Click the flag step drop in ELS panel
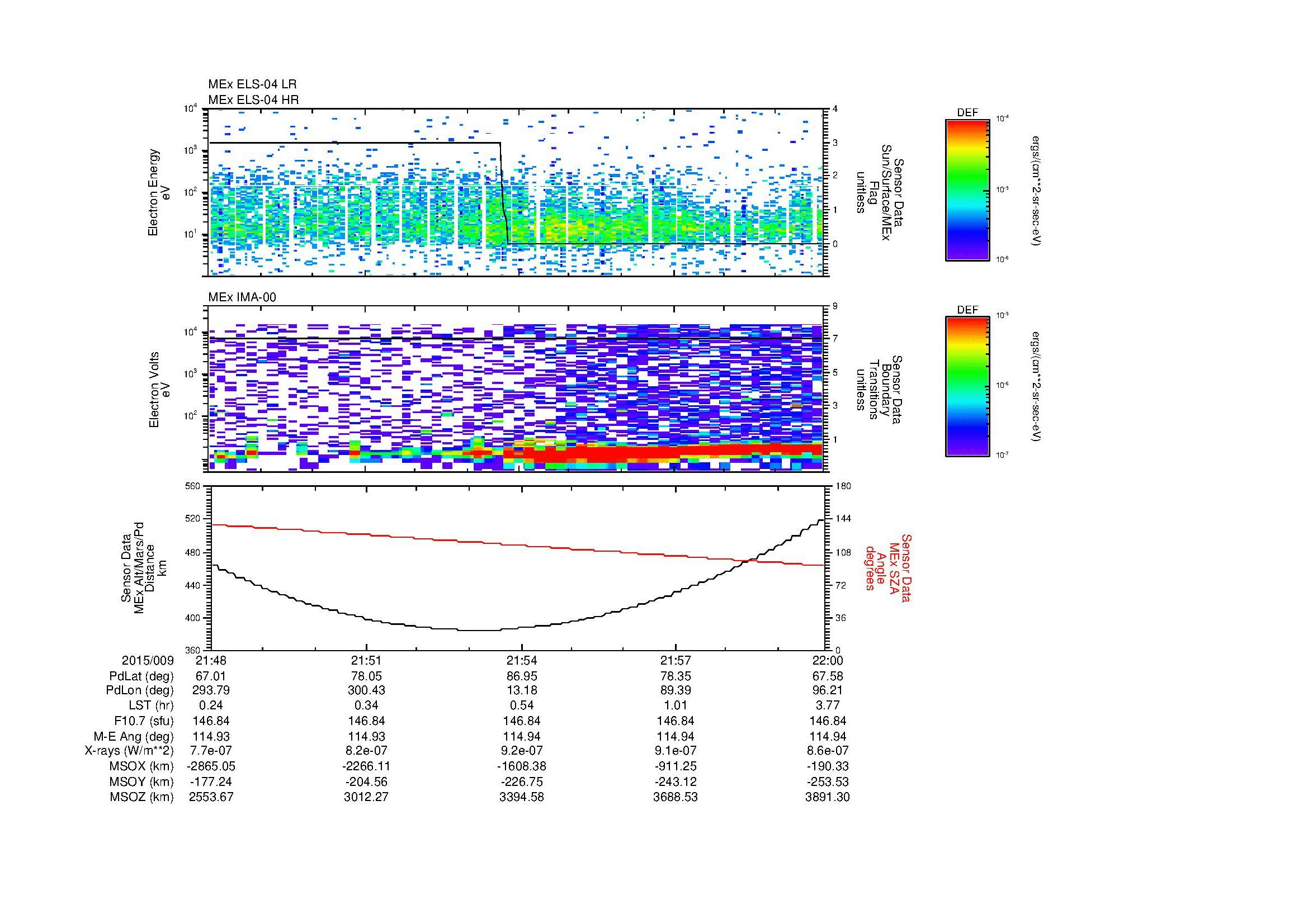The height and width of the screenshot is (924, 1308). pos(504,193)
